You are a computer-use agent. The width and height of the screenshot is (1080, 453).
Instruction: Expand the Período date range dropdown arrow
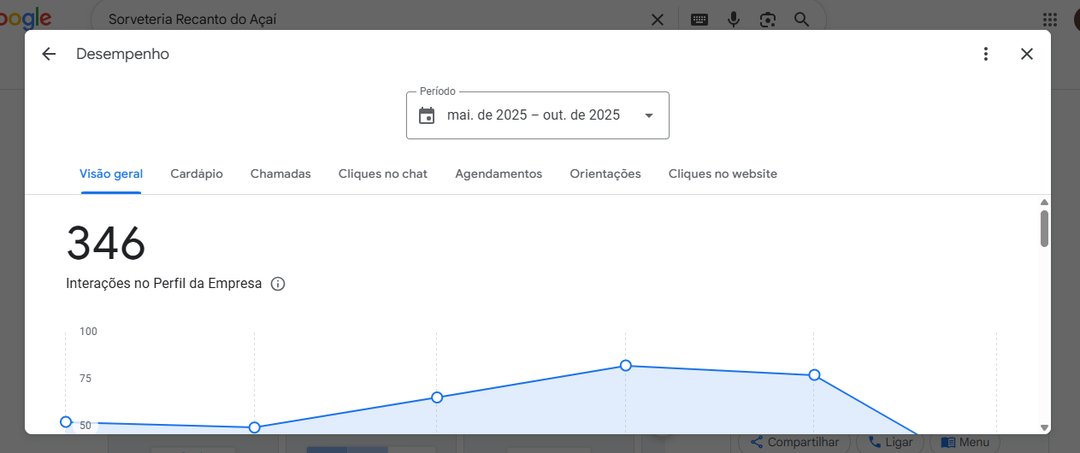tap(648, 115)
